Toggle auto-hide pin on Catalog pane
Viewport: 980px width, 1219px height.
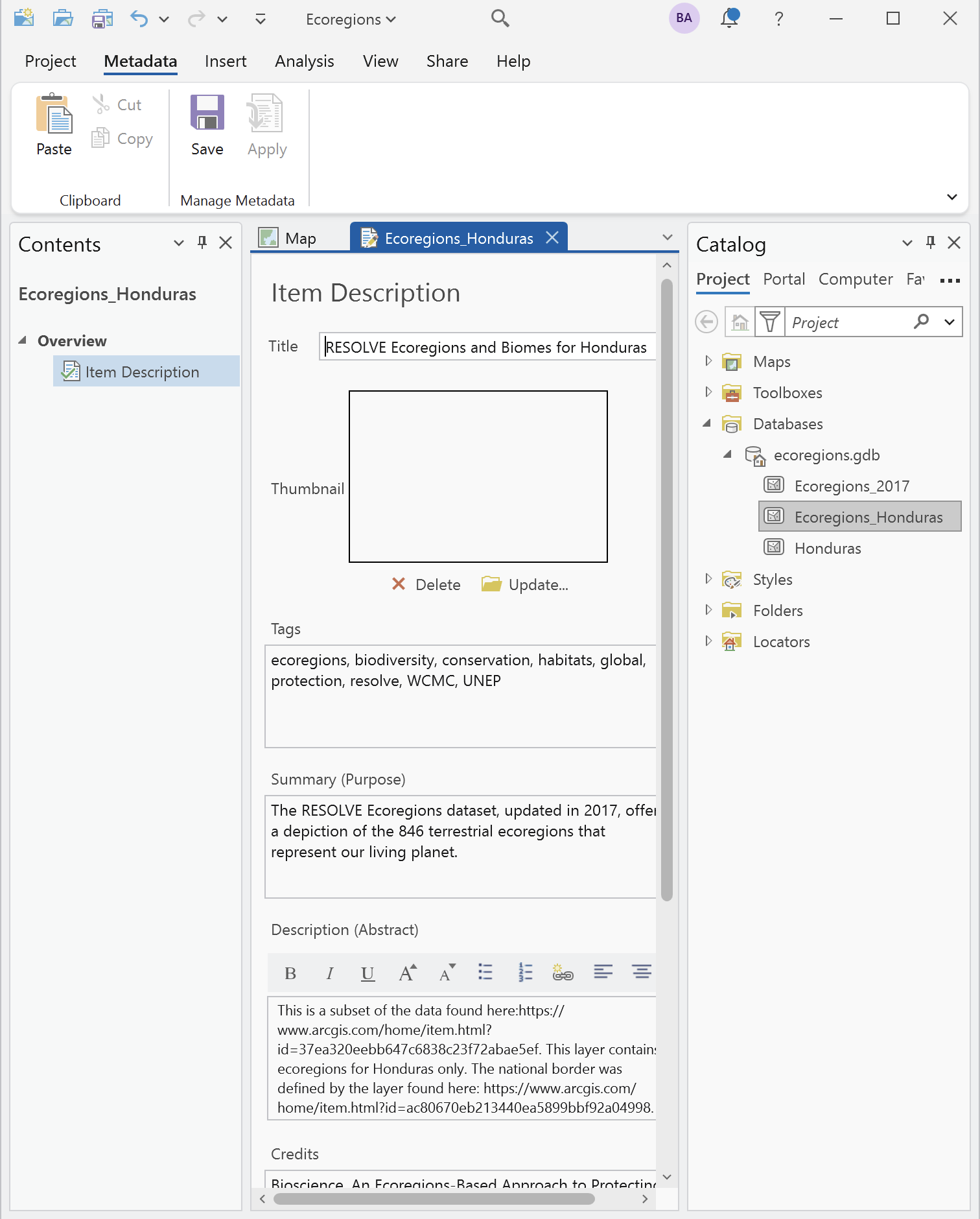point(931,243)
